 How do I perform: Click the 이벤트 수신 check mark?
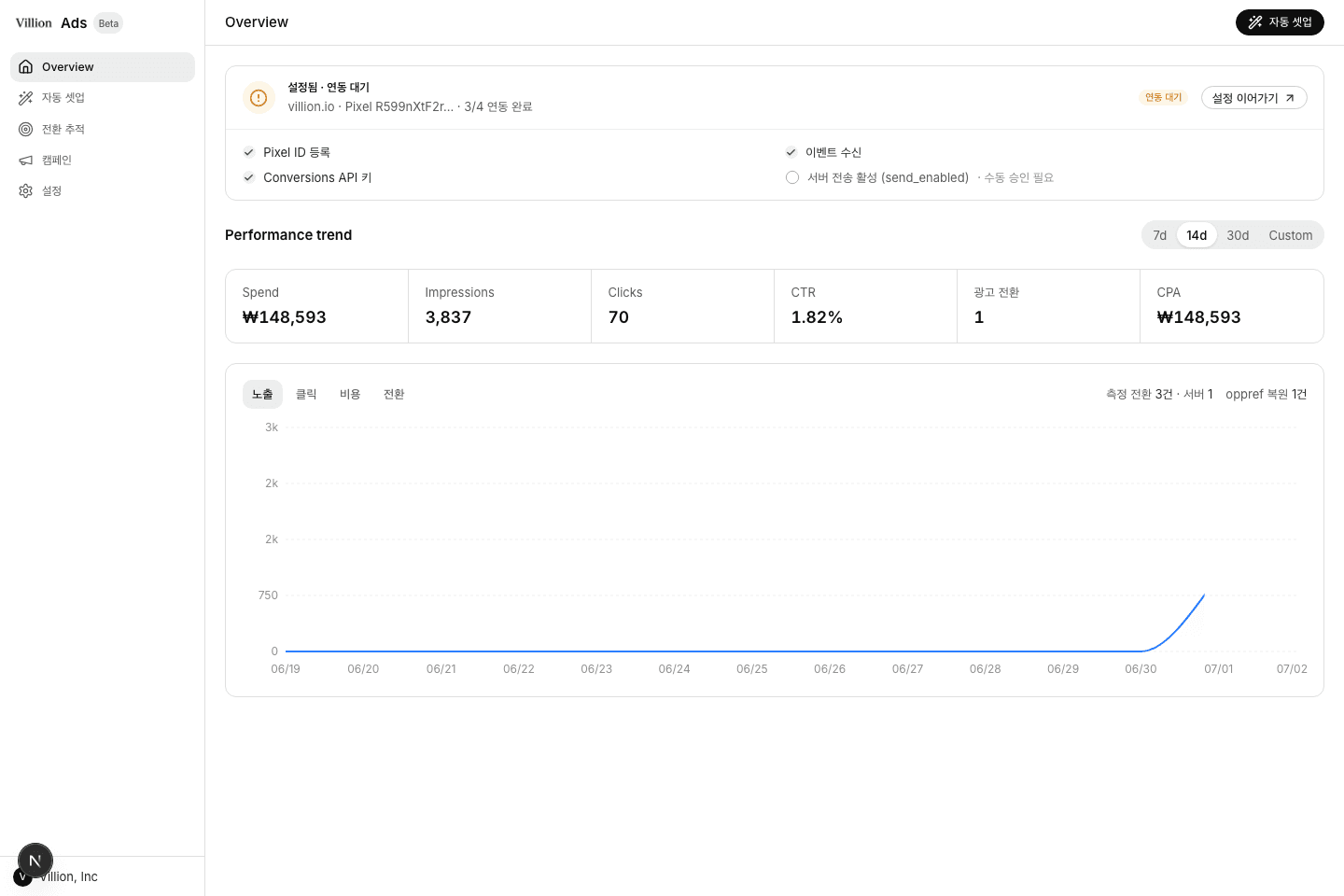pos(791,152)
